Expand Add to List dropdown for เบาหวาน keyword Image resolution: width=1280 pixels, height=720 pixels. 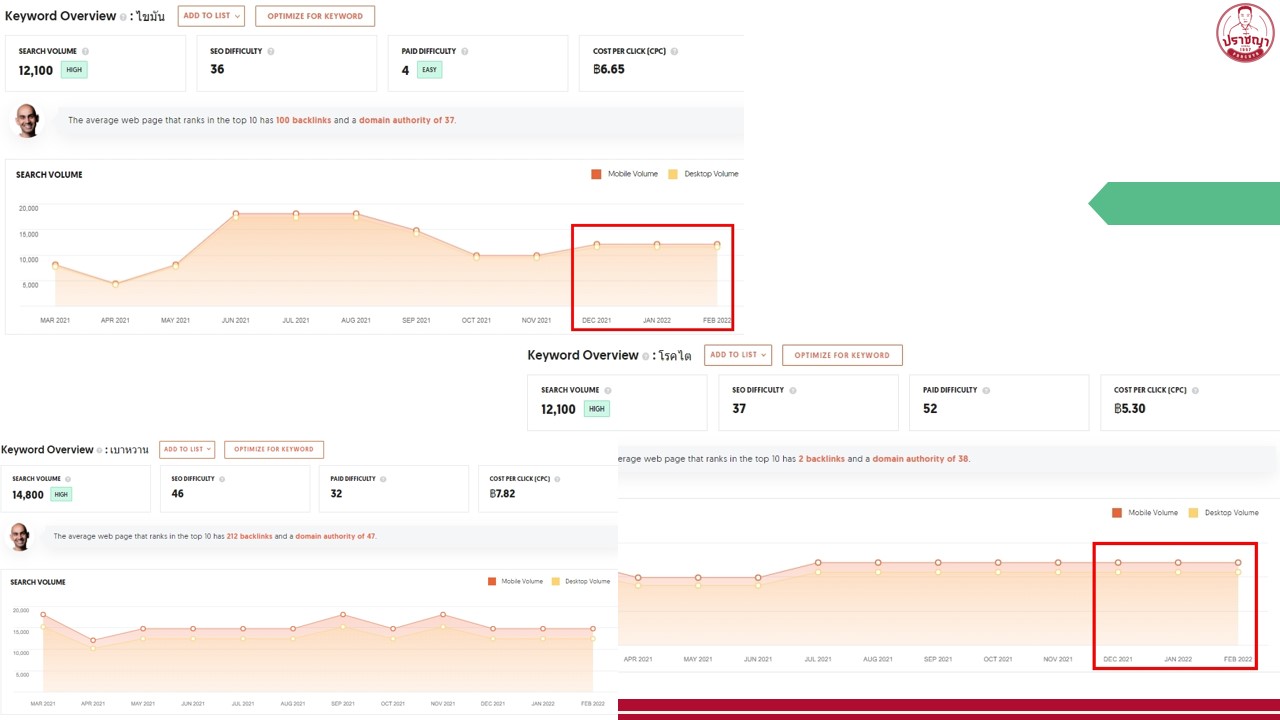187,449
